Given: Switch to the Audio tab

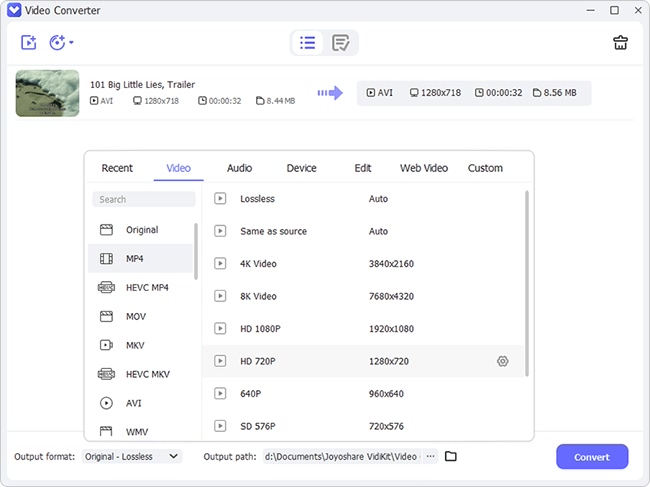Looking at the screenshot, I should pos(239,168).
